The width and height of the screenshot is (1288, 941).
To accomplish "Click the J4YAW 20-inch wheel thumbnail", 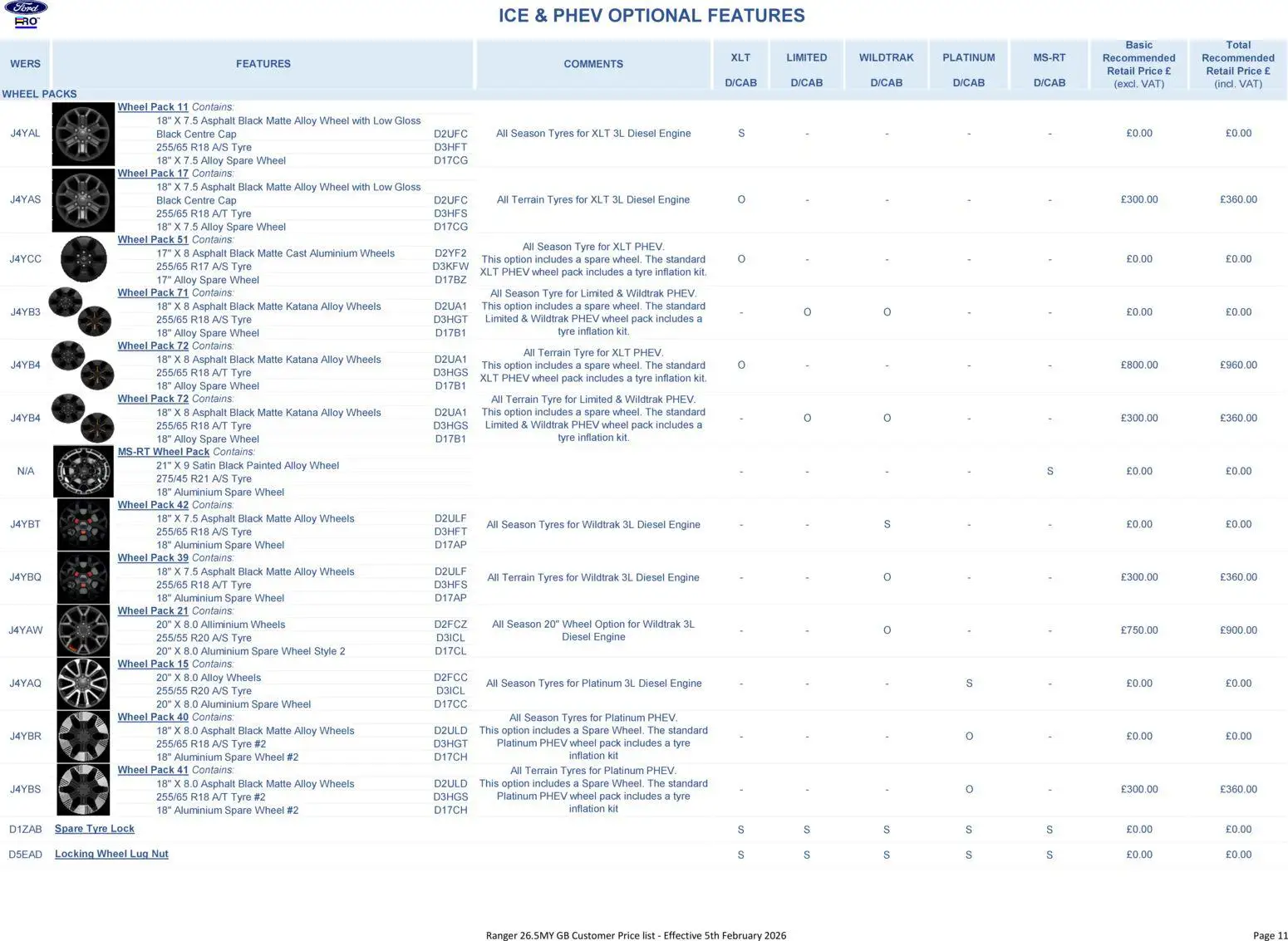I will pyautogui.click(x=83, y=630).
